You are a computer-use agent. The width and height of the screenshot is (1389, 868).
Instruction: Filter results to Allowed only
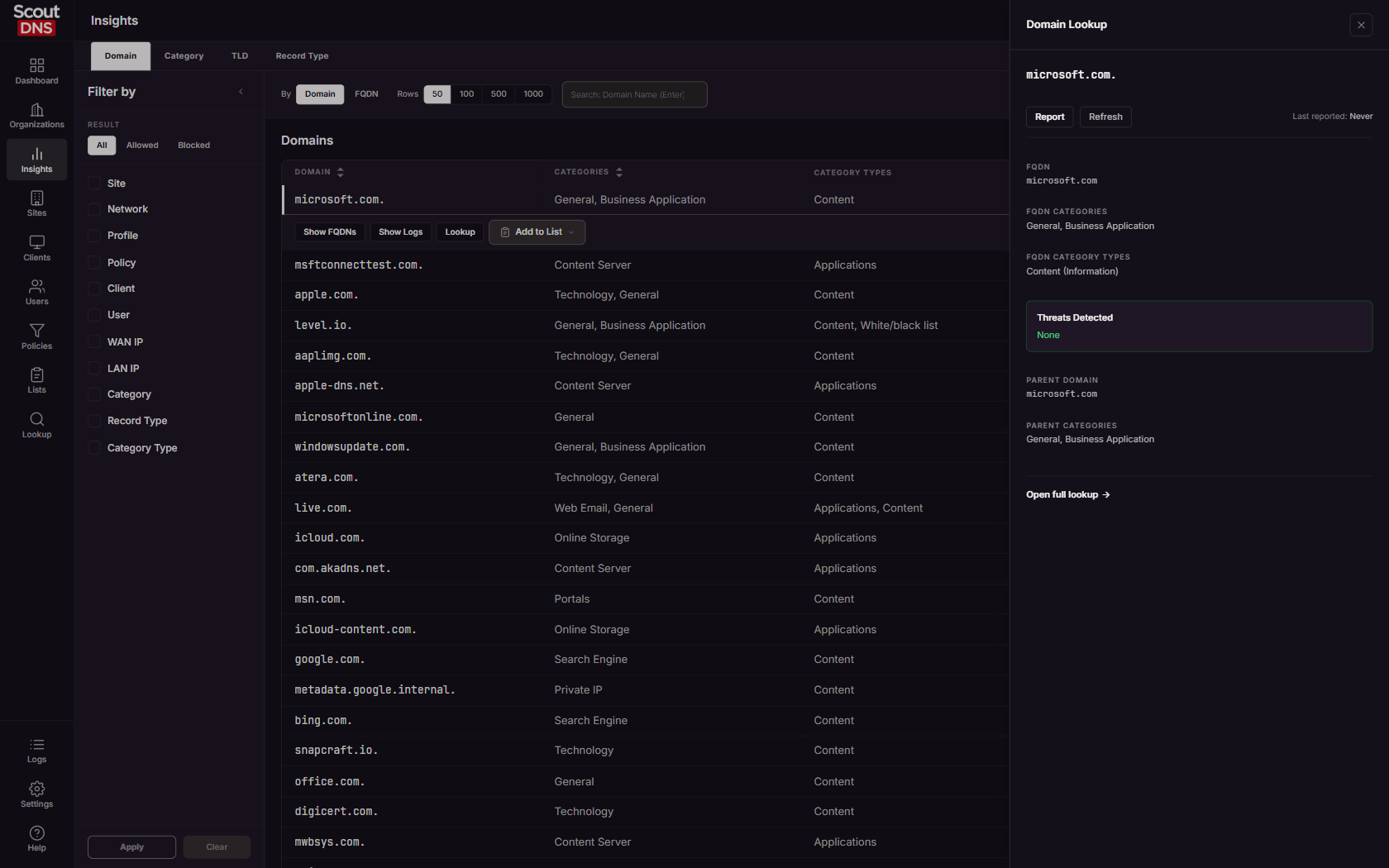point(142,145)
